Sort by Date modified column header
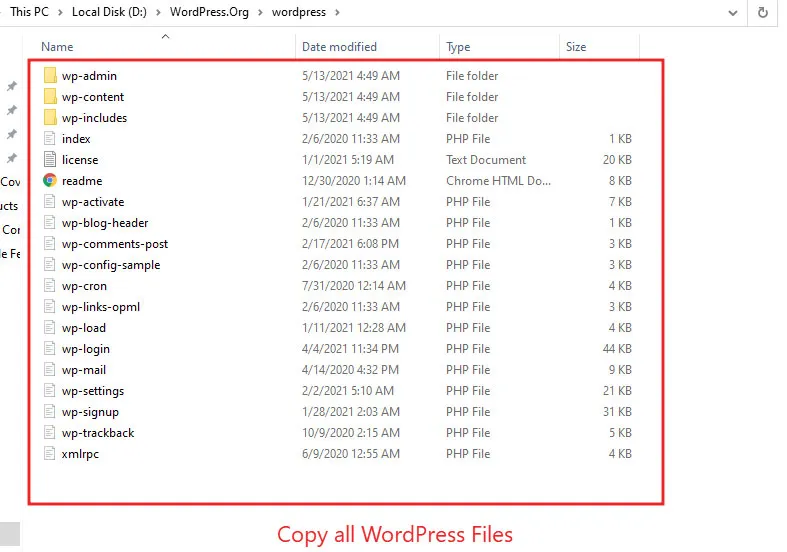This screenshot has width=787, height=552. [339, 47]
